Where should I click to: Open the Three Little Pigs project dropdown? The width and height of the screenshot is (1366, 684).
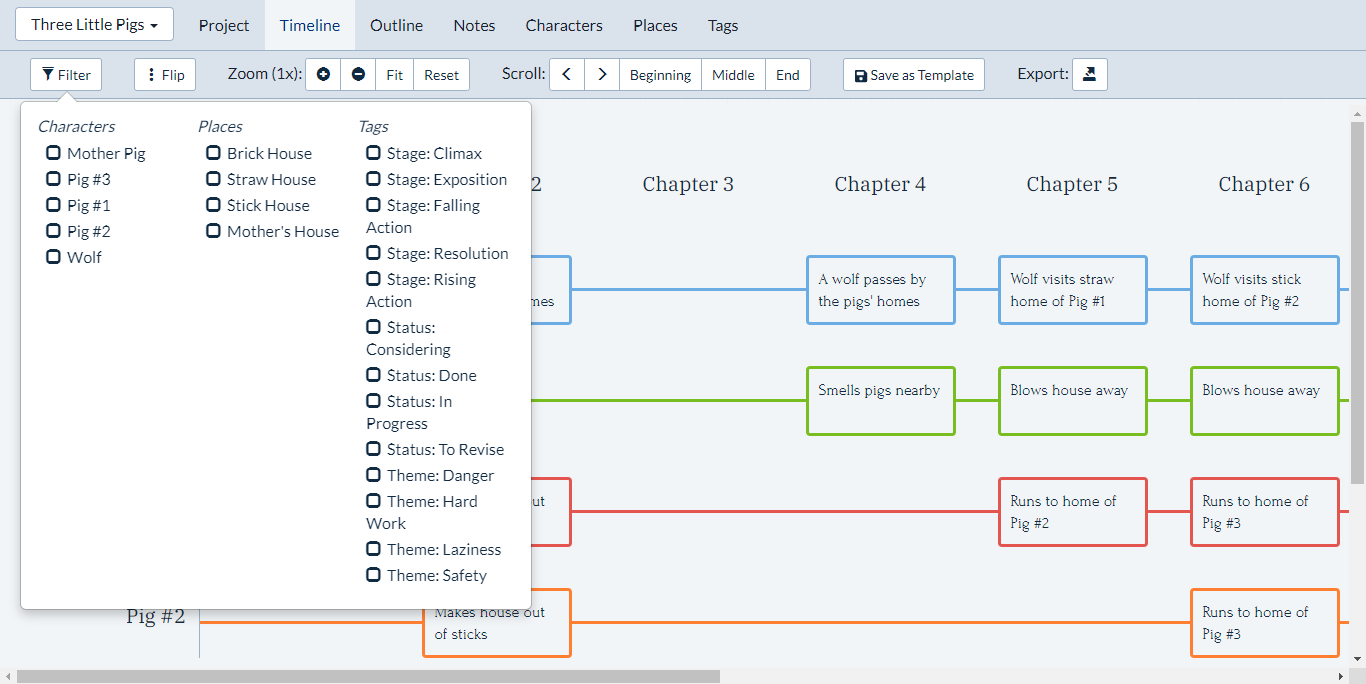(94, 25)
